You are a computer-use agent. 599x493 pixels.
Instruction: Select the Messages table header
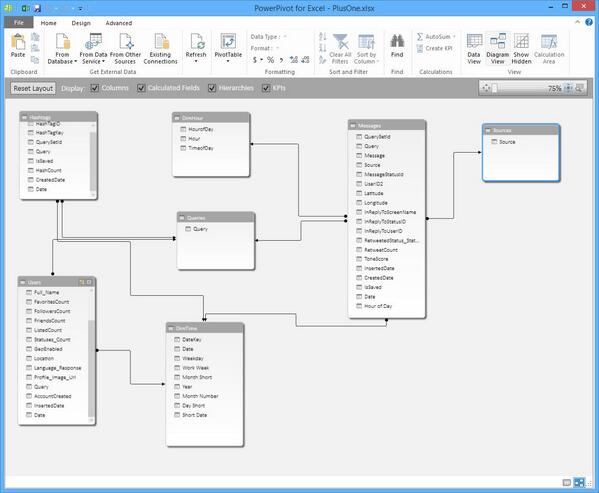pos(387,125)
